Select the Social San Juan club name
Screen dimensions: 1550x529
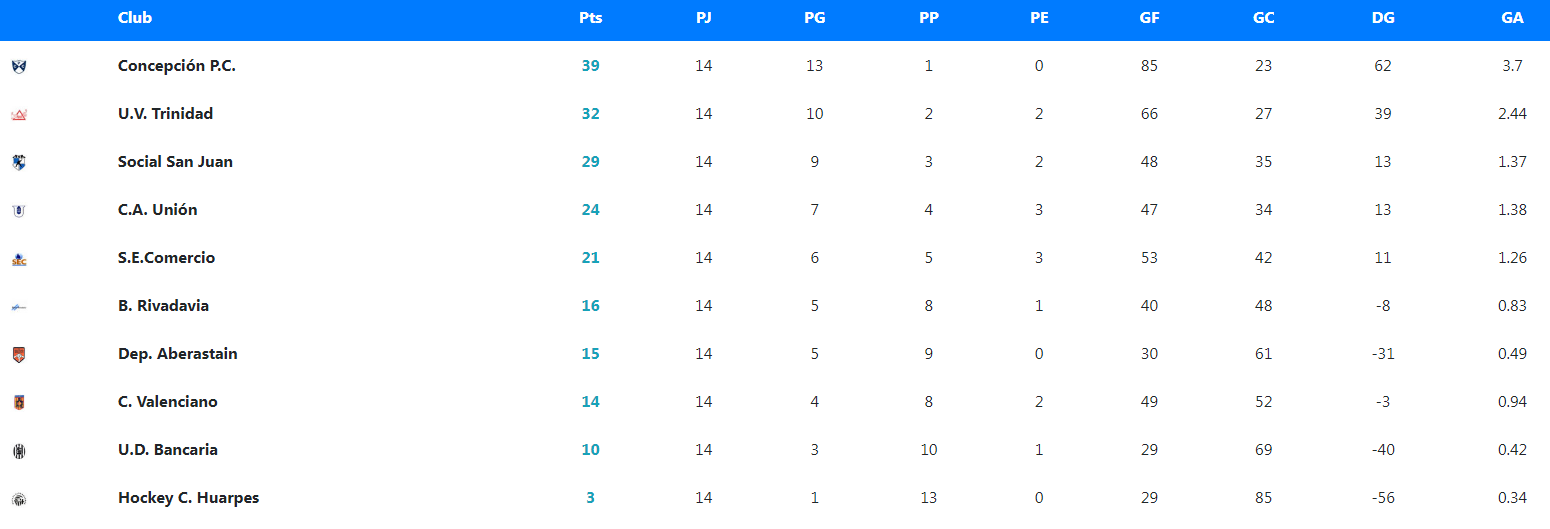pos(175,162)
